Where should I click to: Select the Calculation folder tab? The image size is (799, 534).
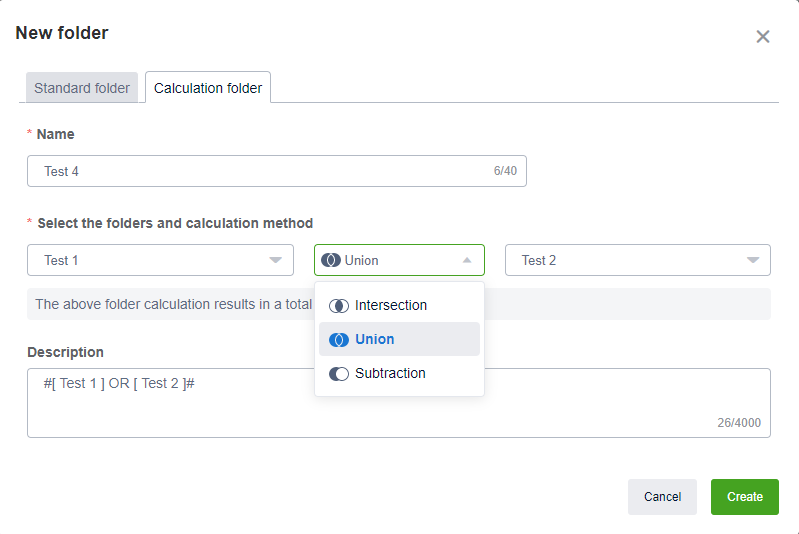click(x=208, y=88)
